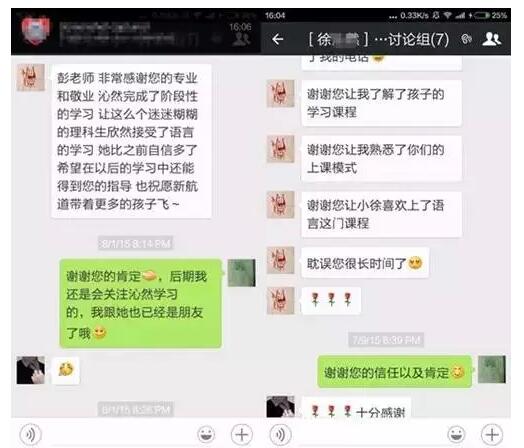Viewport: 524px width, 448px height.
Task: Tap voice input icon in right chat
Action: point(280,434)
